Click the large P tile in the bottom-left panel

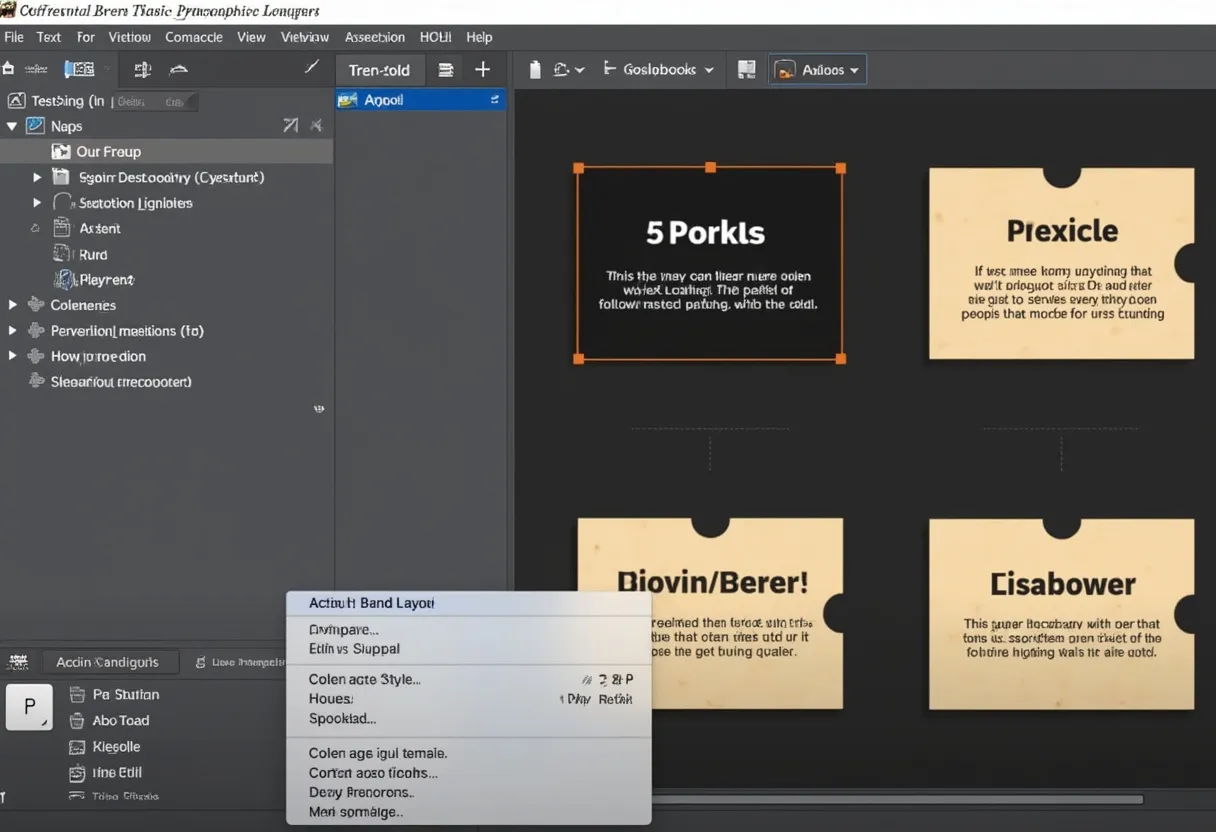(x=29, y=707)
